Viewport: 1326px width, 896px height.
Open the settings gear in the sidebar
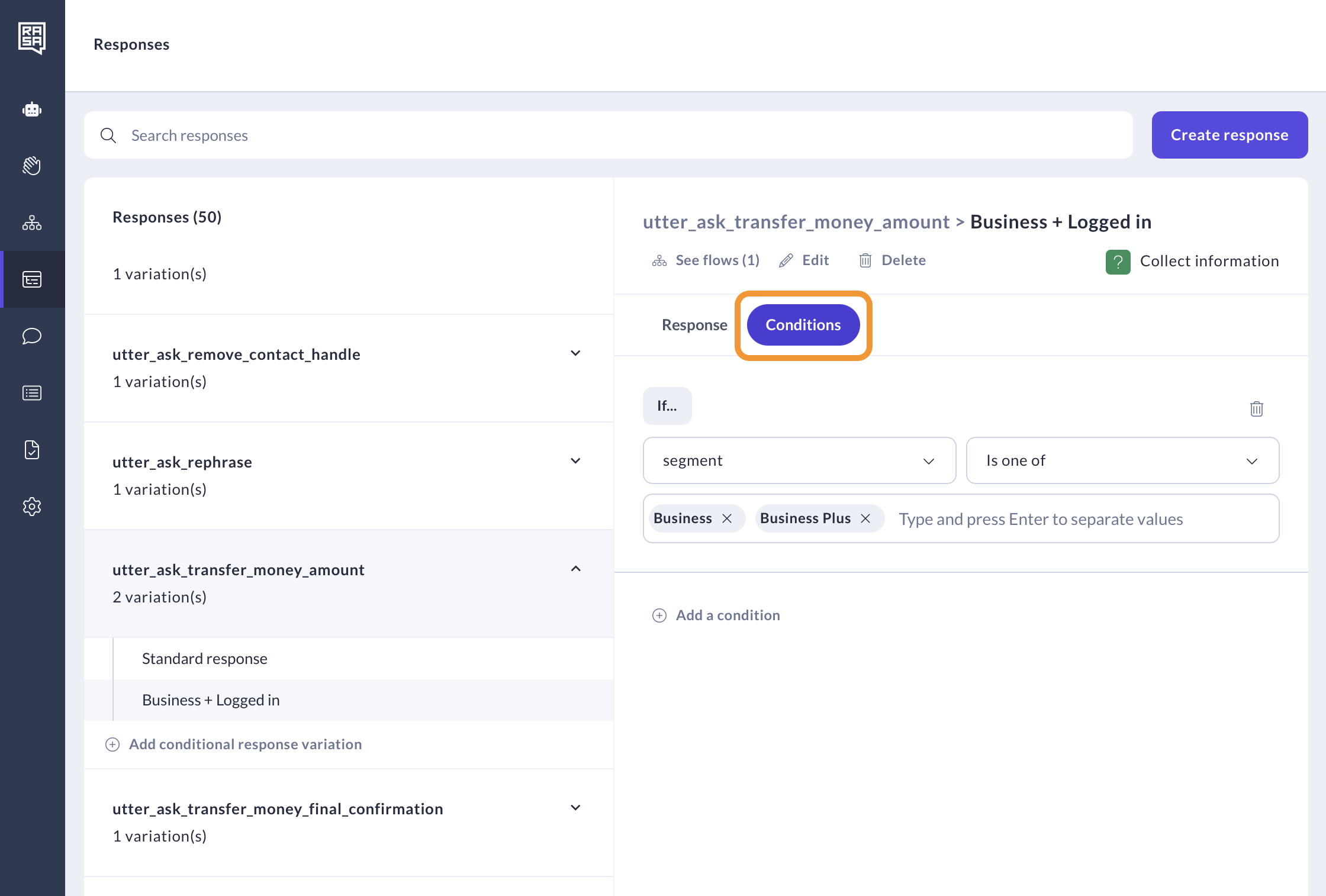[x=32, y=507]
